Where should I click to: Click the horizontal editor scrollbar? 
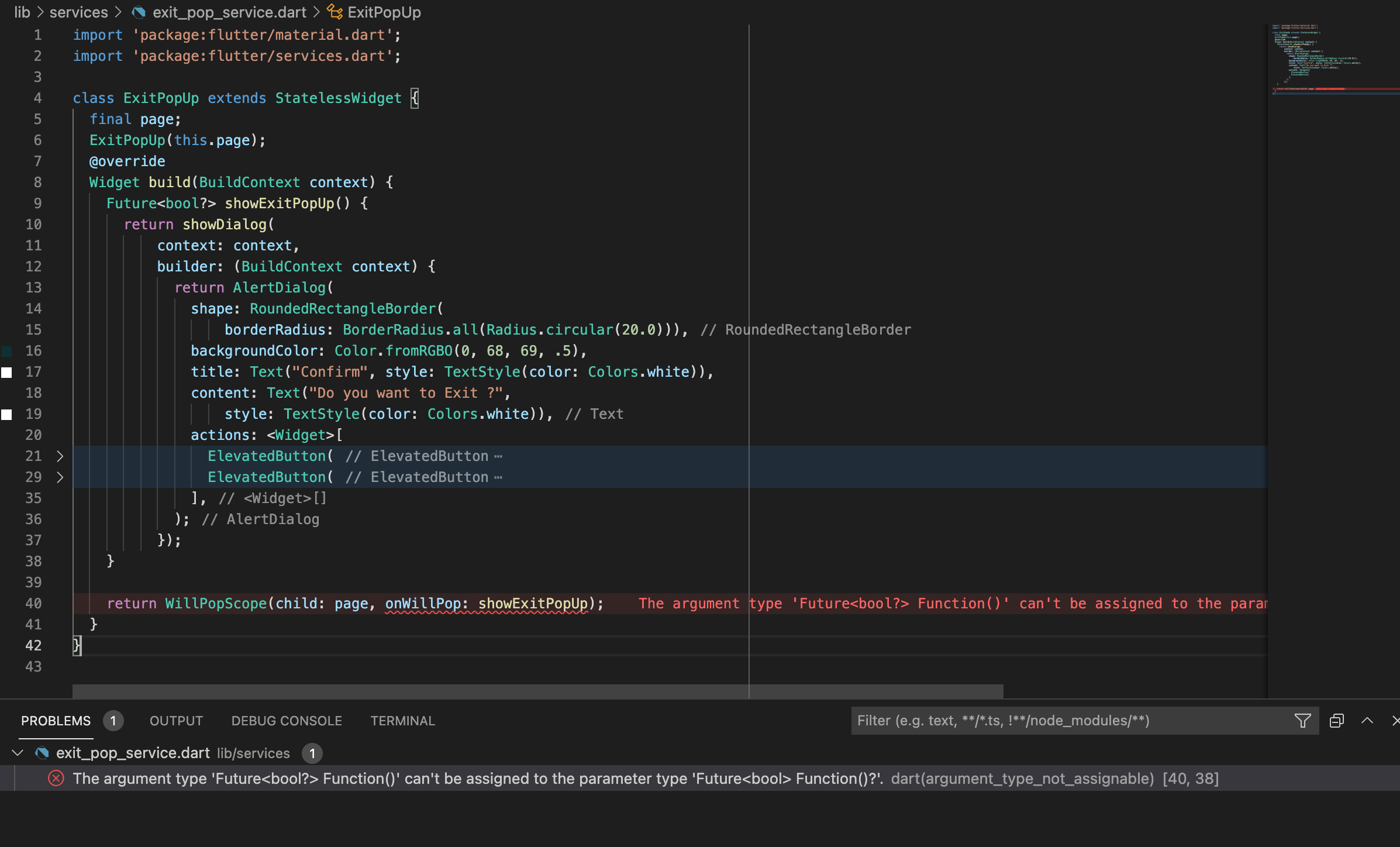(x=538, y=691)
